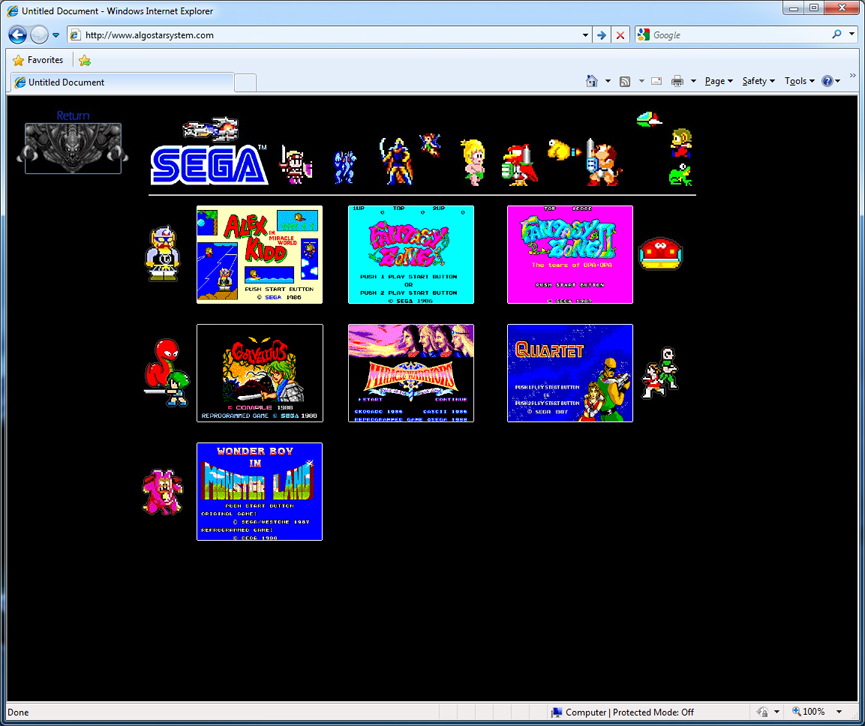Click the browser Back arrow button

click(x=17, y=35)
